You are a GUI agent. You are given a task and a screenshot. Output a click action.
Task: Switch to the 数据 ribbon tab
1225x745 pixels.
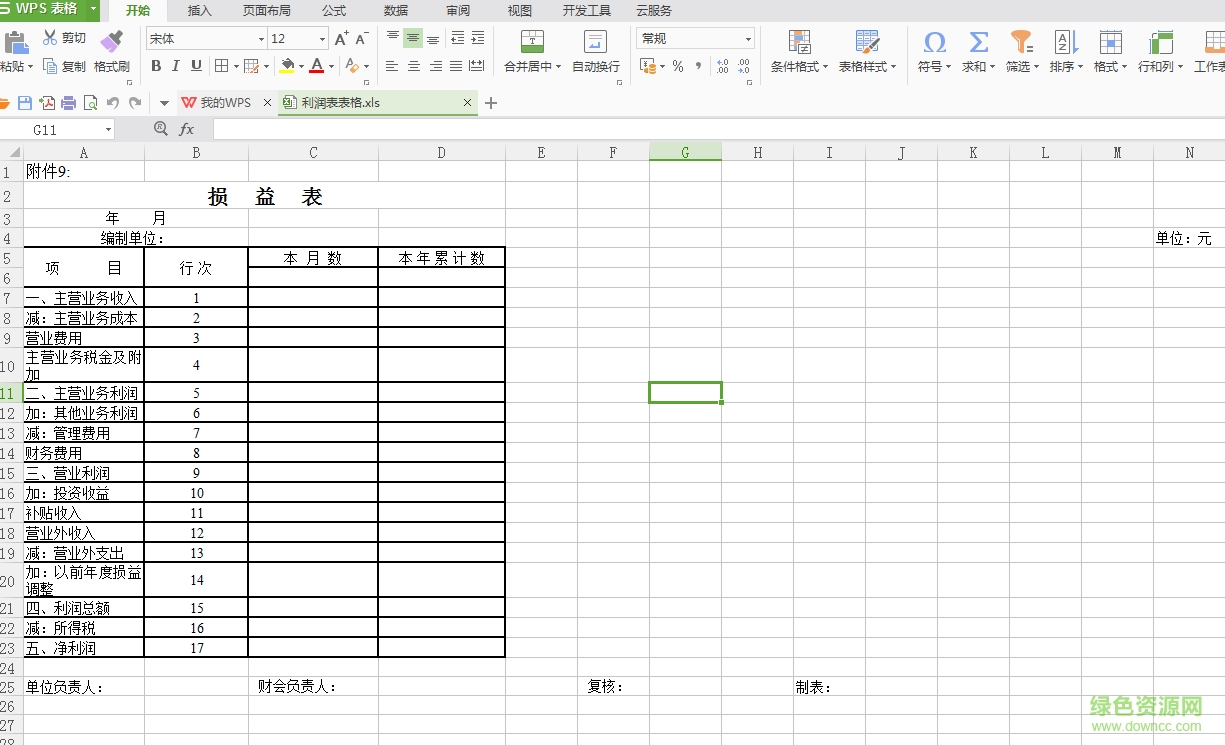(x=394, y=11)
